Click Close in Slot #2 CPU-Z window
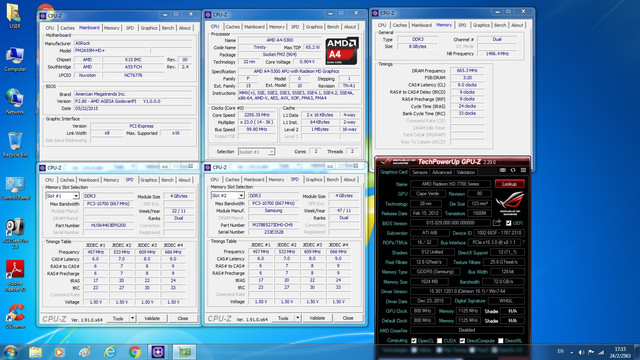 pos(348,318)
